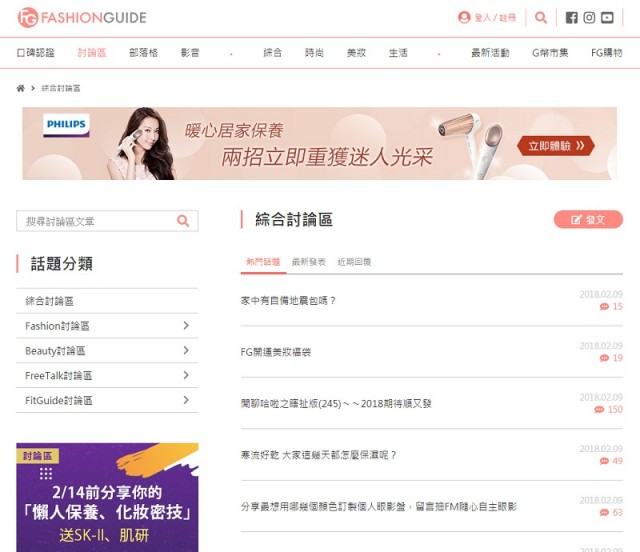The width and height of the screenshot is (640, 552).
Task: Click comment count icon for 家中有自備地震包嗎 post
Action: pos(604,307)
